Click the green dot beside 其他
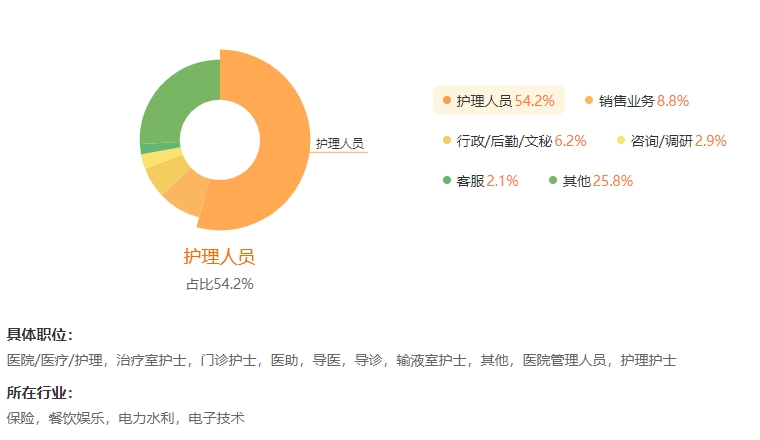The width and height of the screenshot is (760, 440). tap(553, 181)
